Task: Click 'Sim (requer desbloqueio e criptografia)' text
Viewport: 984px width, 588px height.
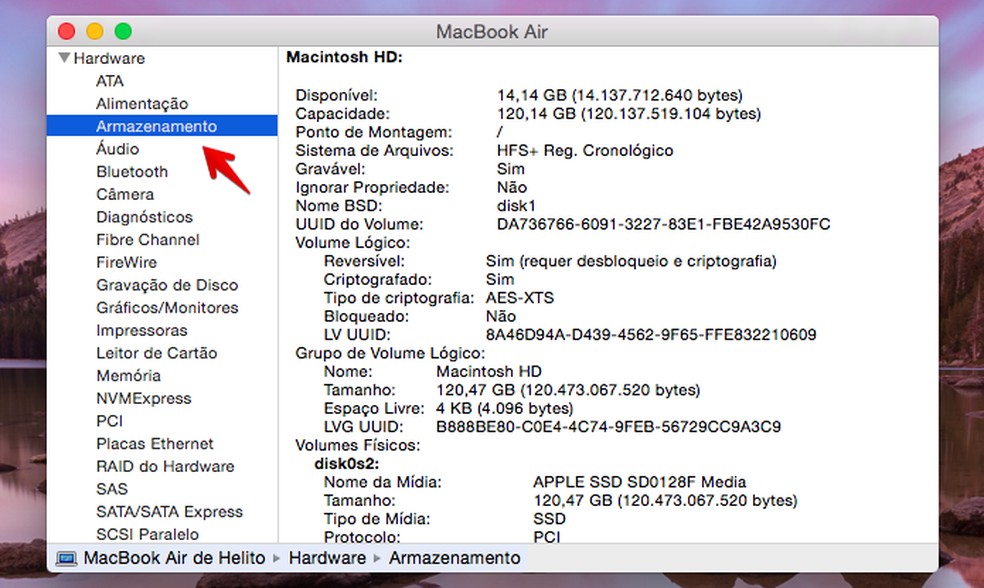Action: (631, 261)
